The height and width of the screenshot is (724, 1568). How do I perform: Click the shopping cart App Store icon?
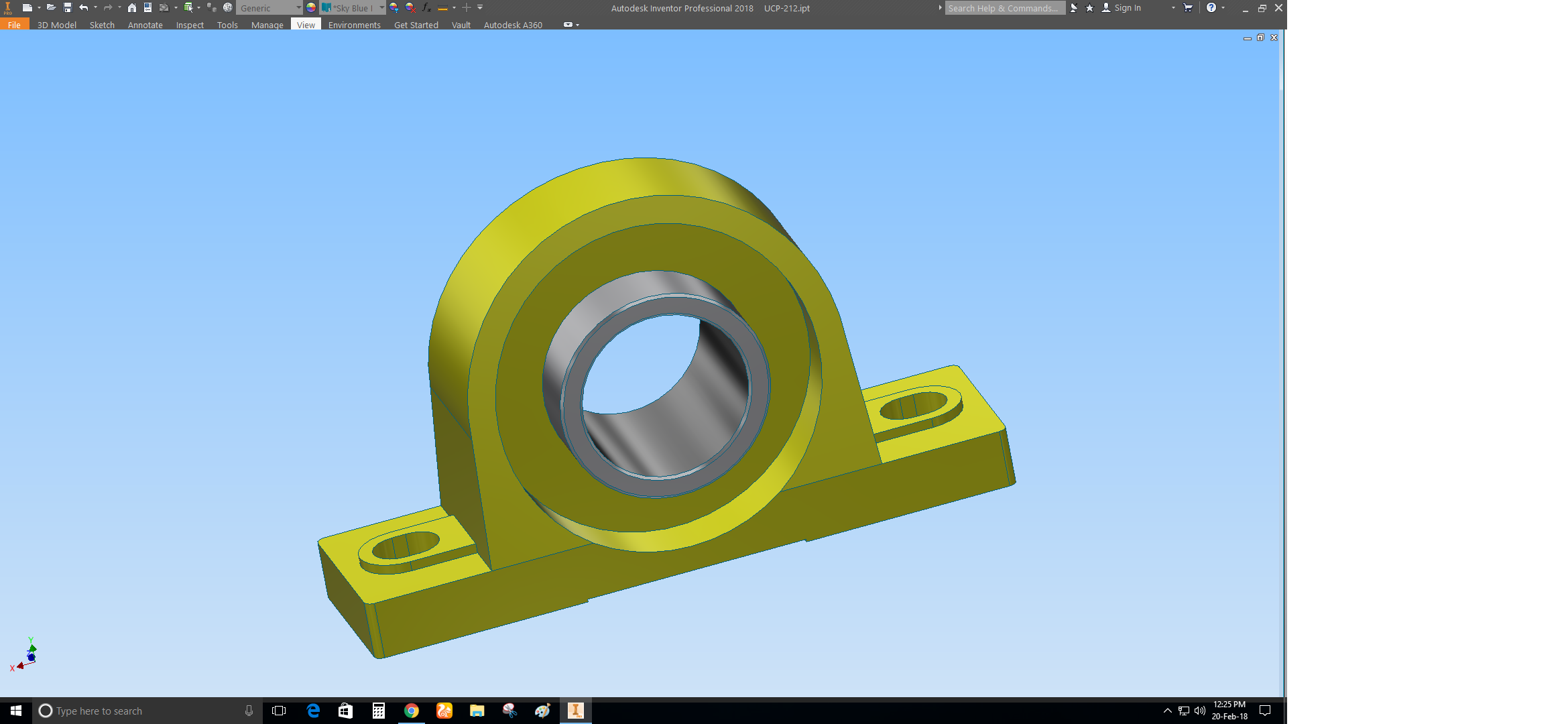click(x=1188, y=7)
